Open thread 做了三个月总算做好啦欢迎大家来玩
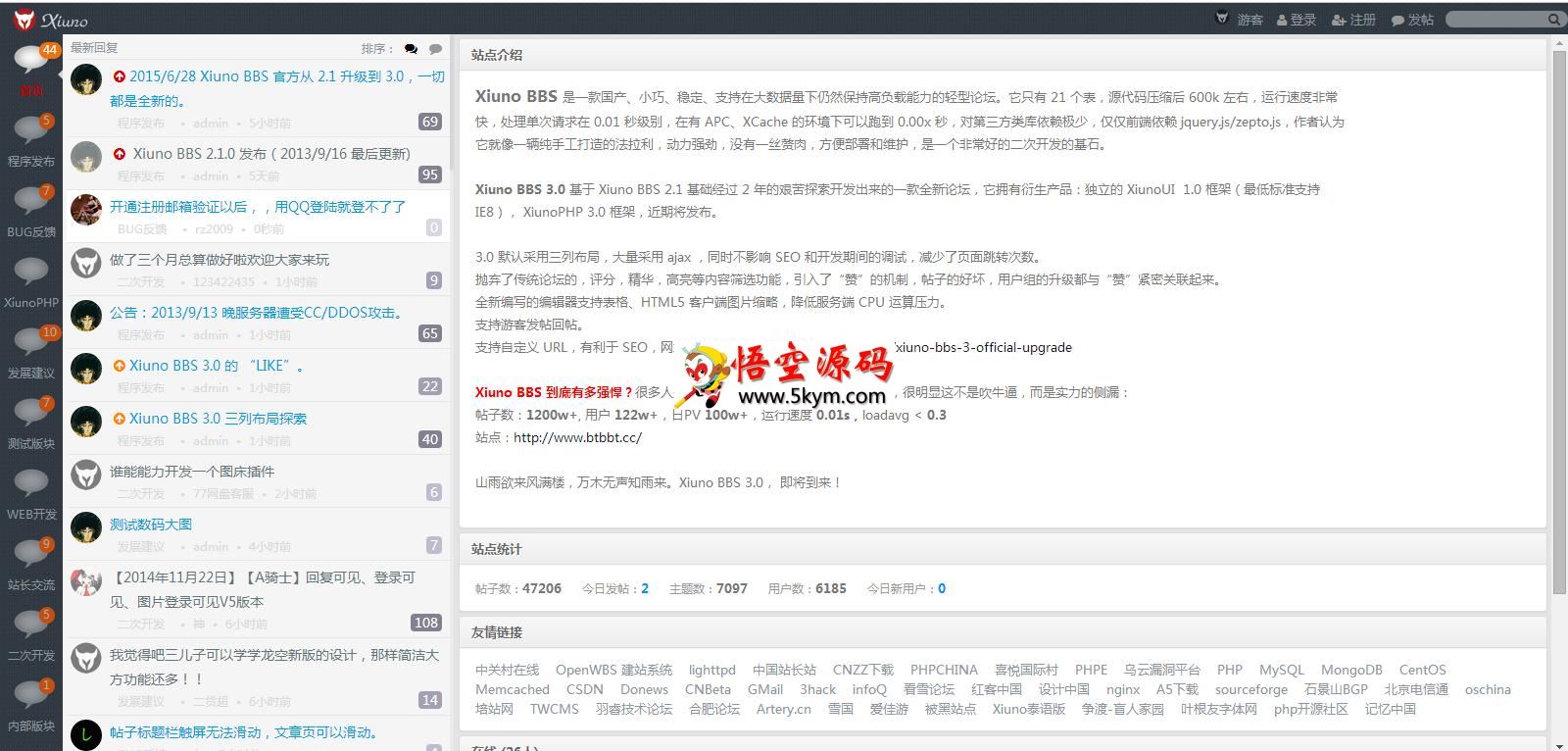The image size is (1568, 751). [220, 260]
